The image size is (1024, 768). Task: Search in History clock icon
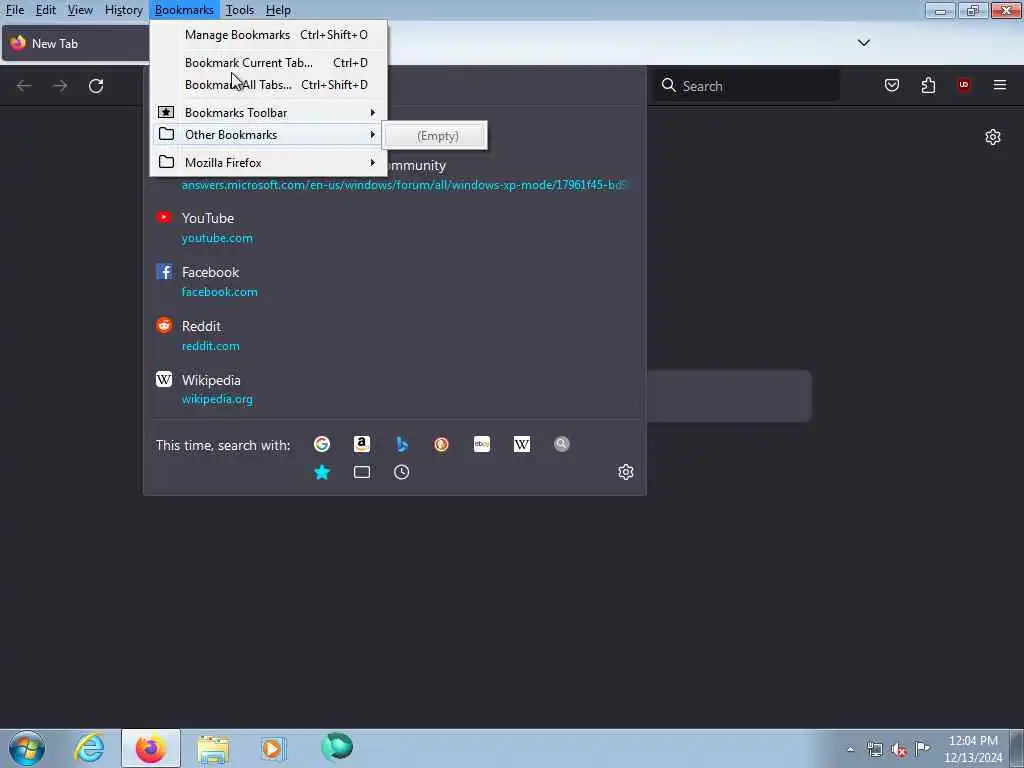[x=402, y=472]
